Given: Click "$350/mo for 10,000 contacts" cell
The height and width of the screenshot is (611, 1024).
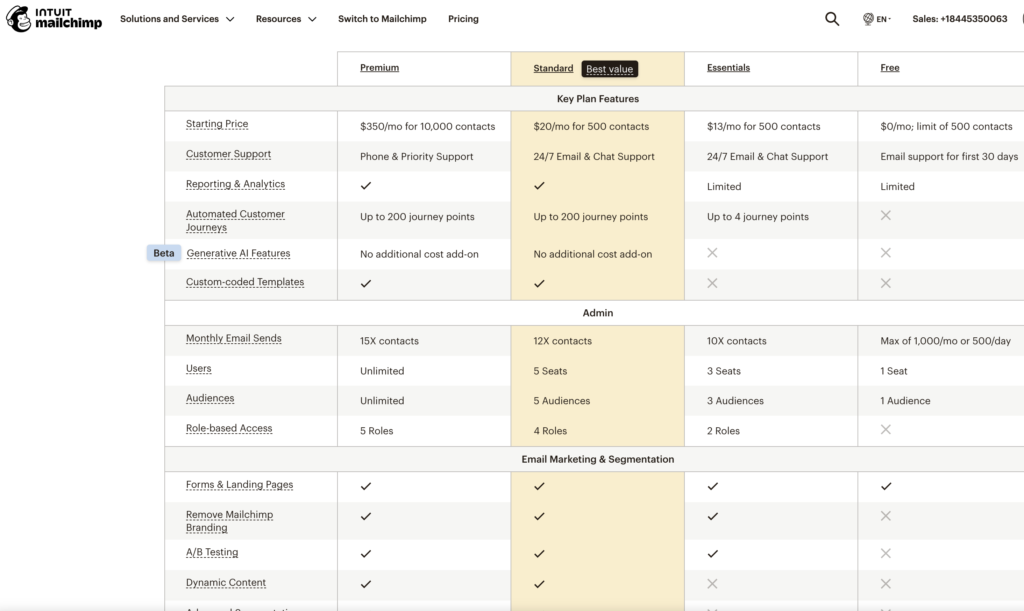Looking at the screenshot, I should pos(427,127).
